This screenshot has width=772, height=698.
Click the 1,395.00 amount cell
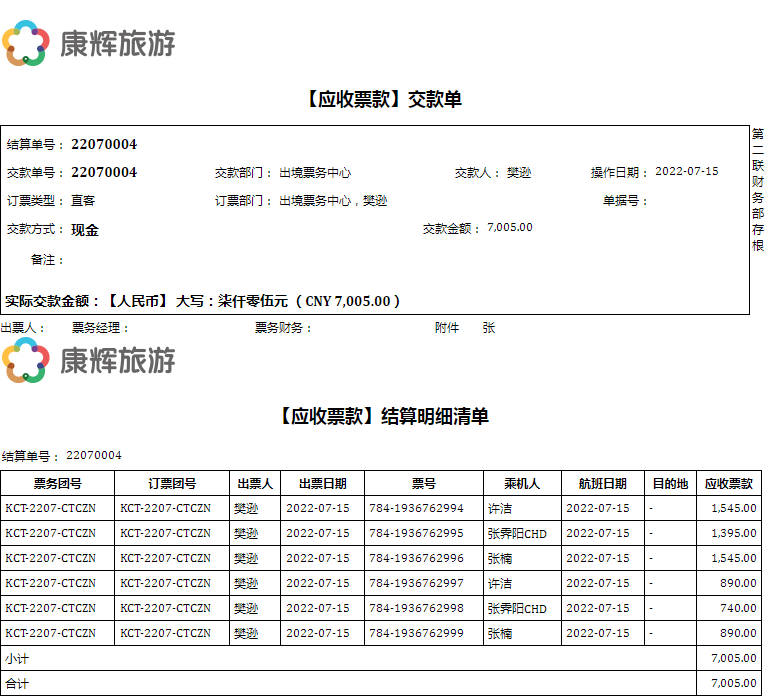coord(733,533)
